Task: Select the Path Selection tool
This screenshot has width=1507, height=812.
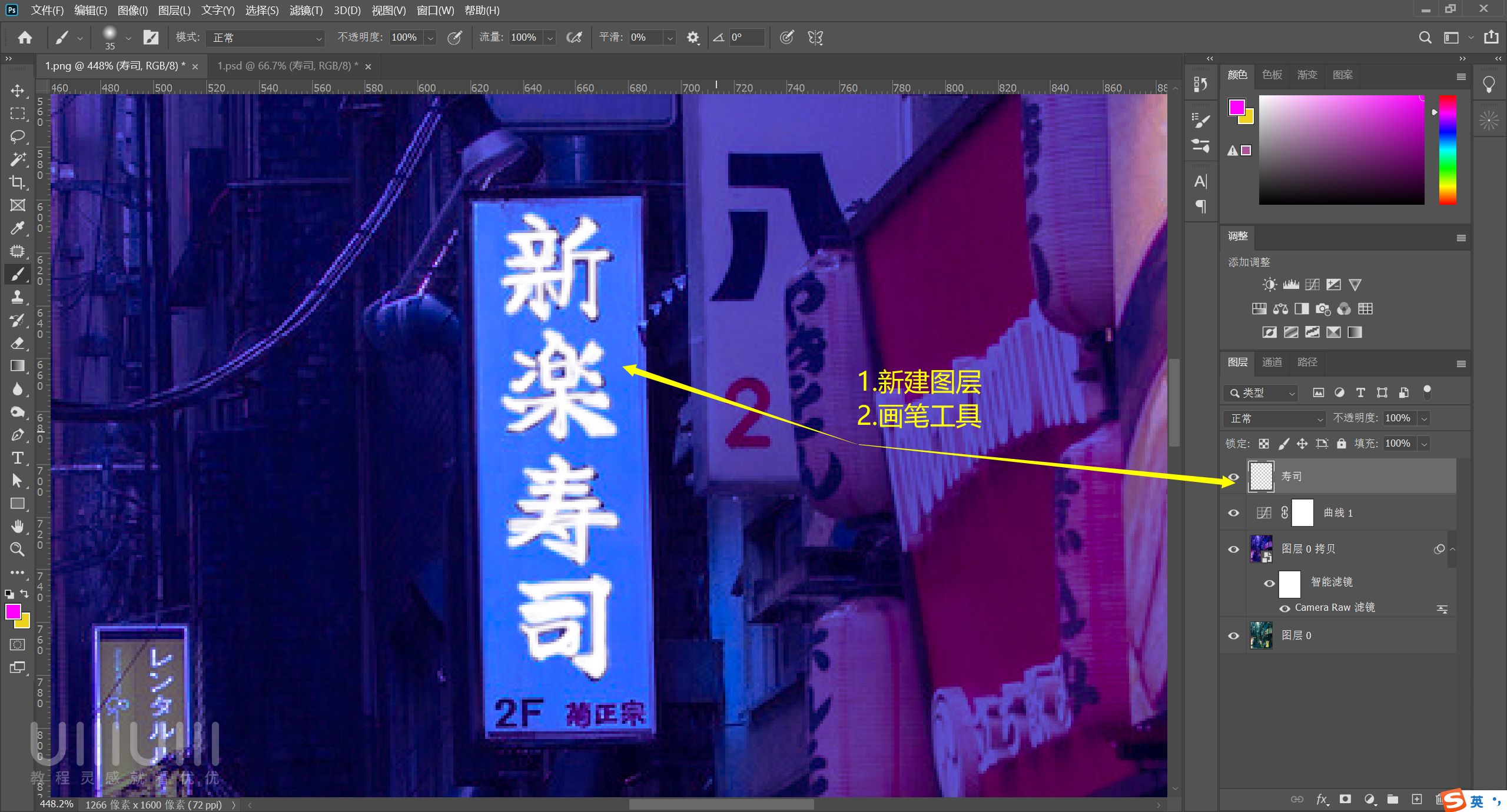Action: 18,481
